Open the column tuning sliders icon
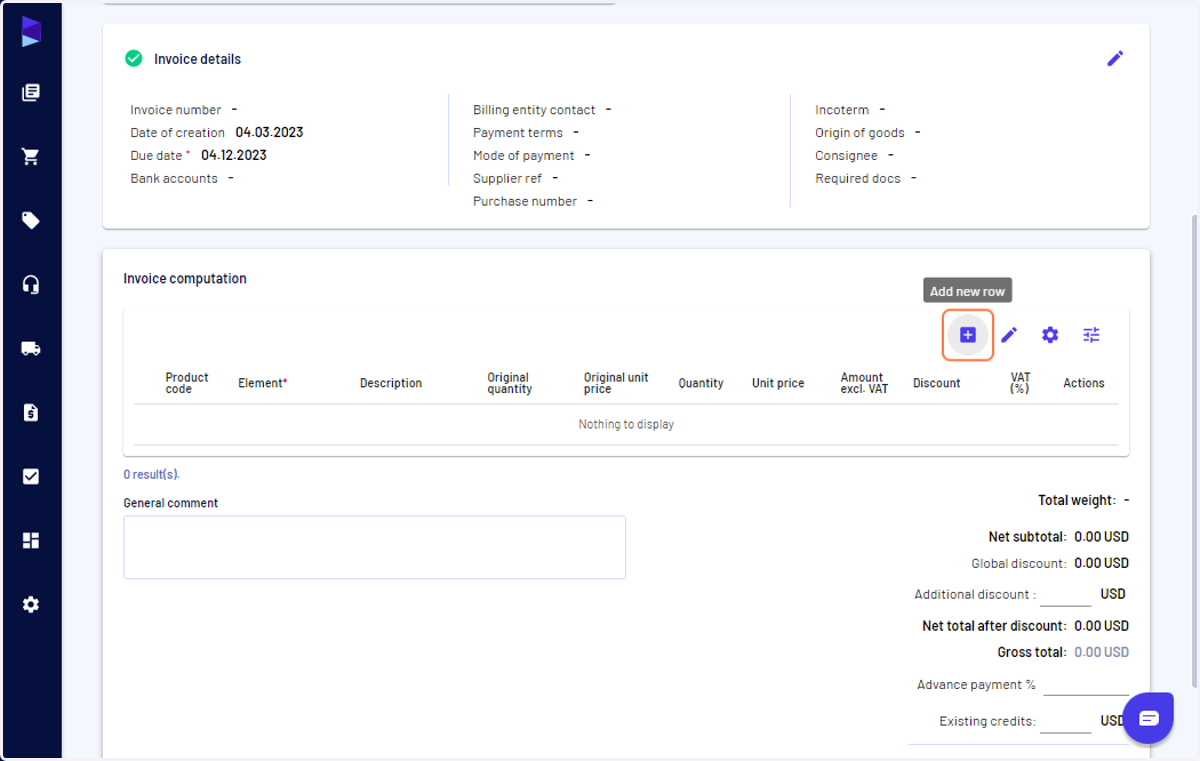1200x761 pixels. point(1091,335)
